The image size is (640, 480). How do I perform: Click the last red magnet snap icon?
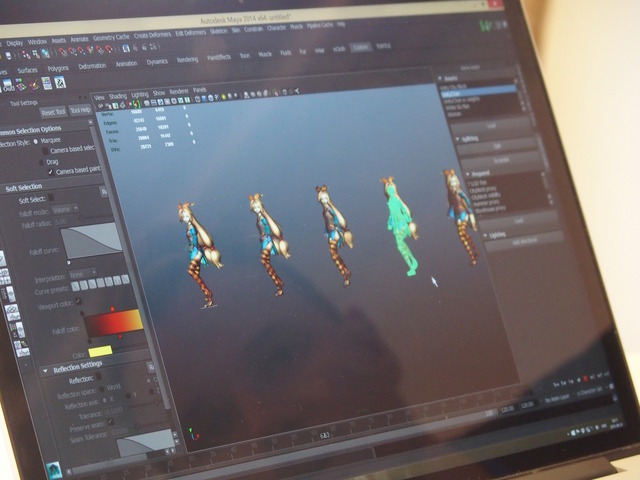(x=109, y=49)
